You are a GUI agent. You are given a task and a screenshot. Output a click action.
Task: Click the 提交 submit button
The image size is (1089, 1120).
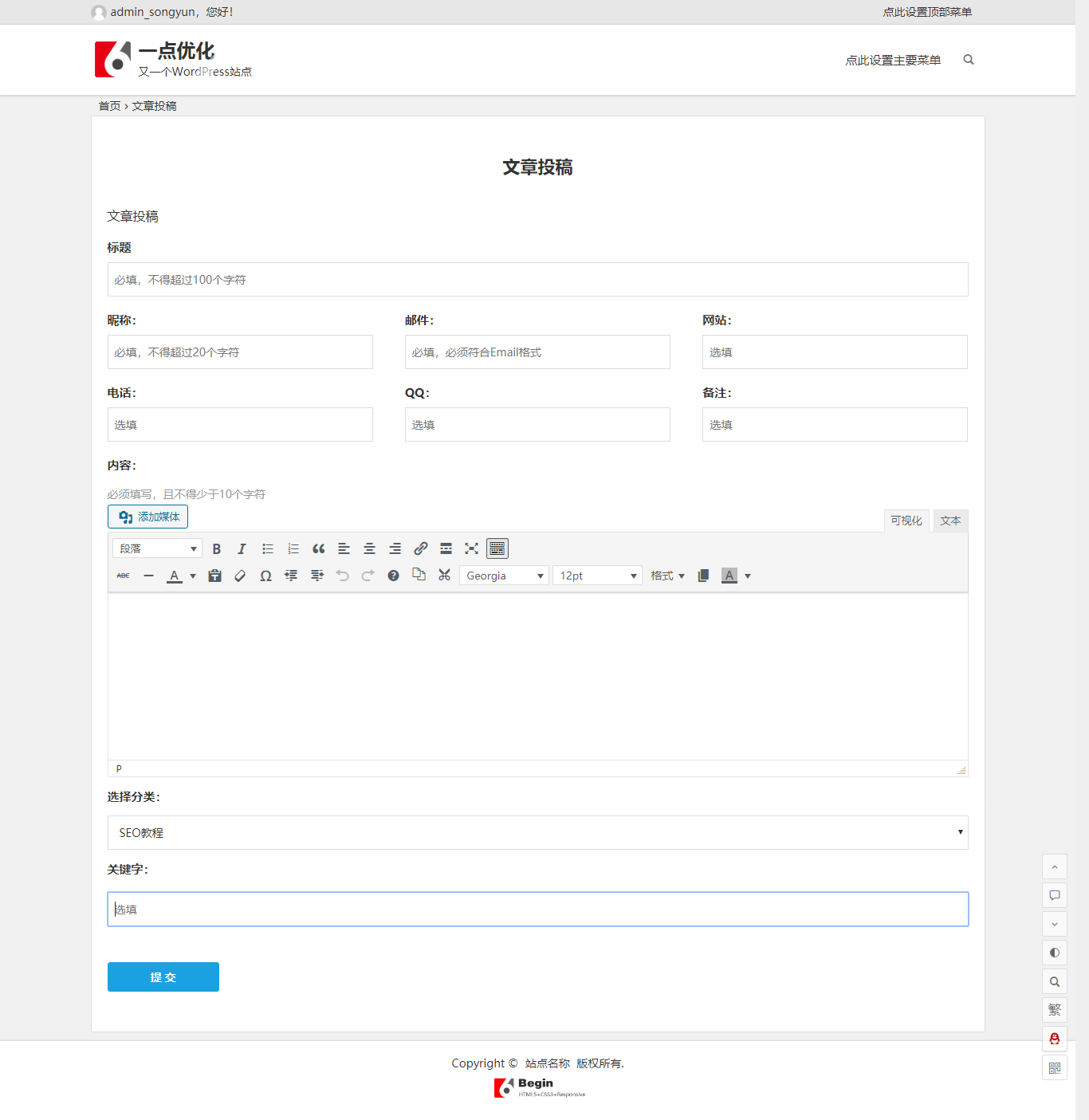click(x=163, y=977)
